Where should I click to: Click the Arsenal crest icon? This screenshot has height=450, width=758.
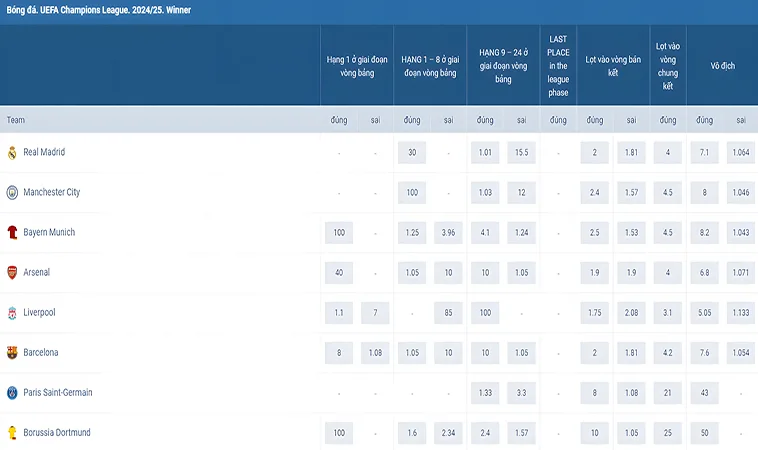coord(12,273)
